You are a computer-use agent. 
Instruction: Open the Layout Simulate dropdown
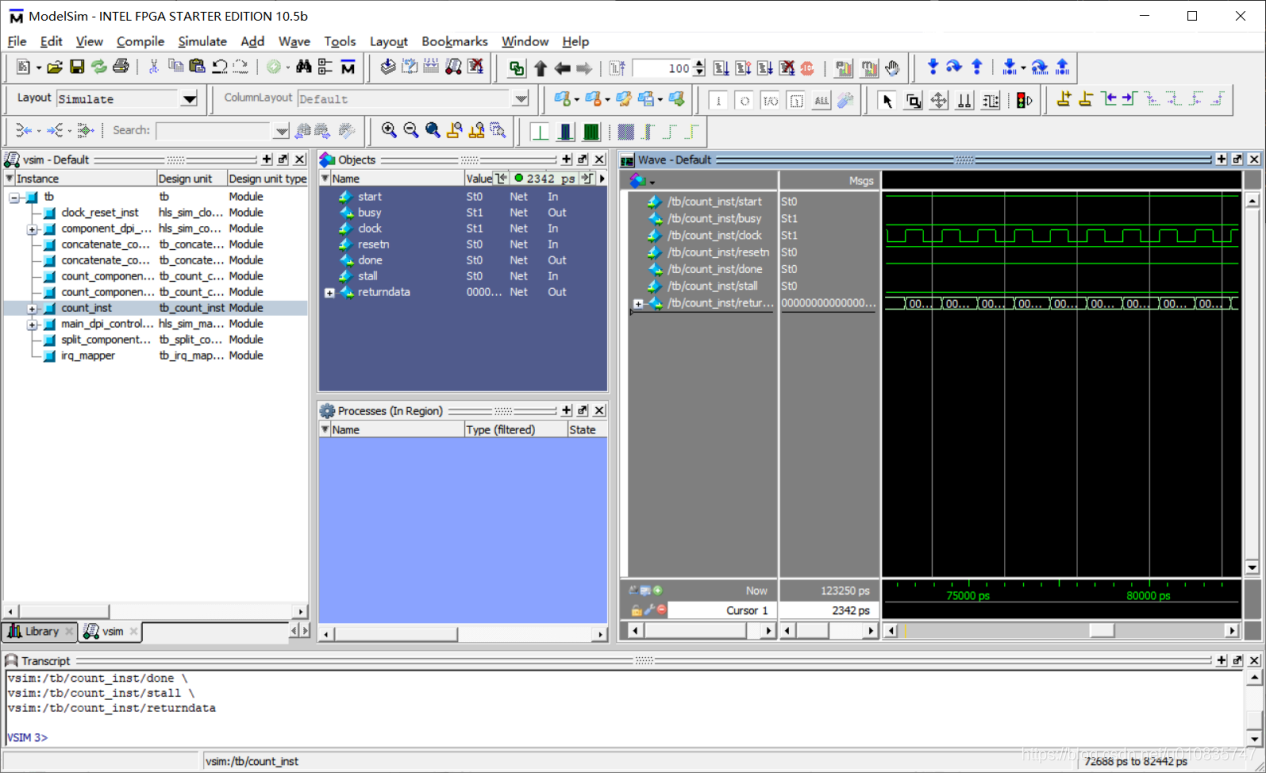coord(189,99)
